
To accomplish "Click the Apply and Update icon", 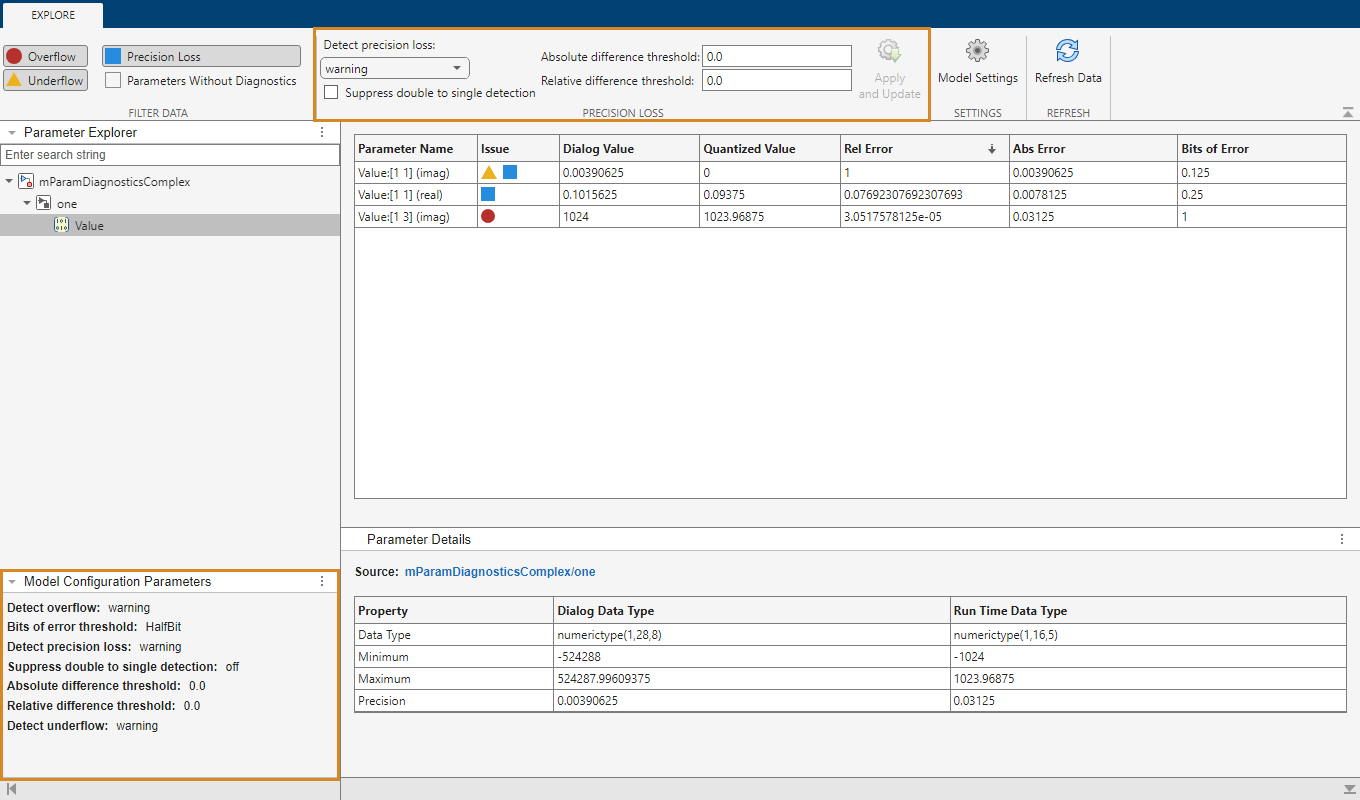I will (x=889, y=52).
